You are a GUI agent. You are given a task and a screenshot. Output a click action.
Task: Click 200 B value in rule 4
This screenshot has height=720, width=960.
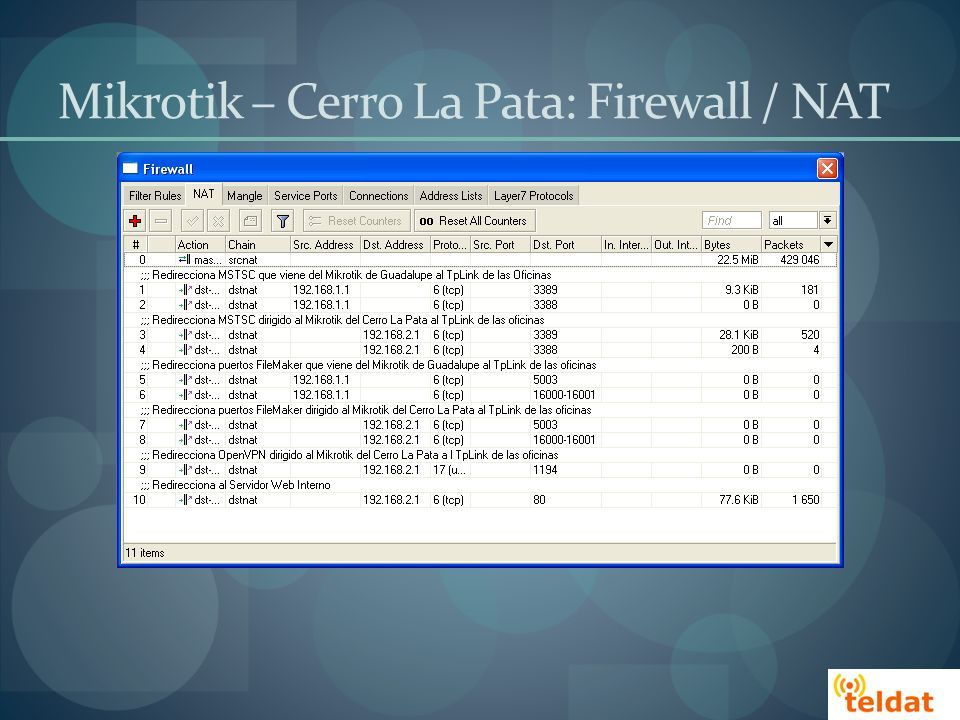pos(744,350)
